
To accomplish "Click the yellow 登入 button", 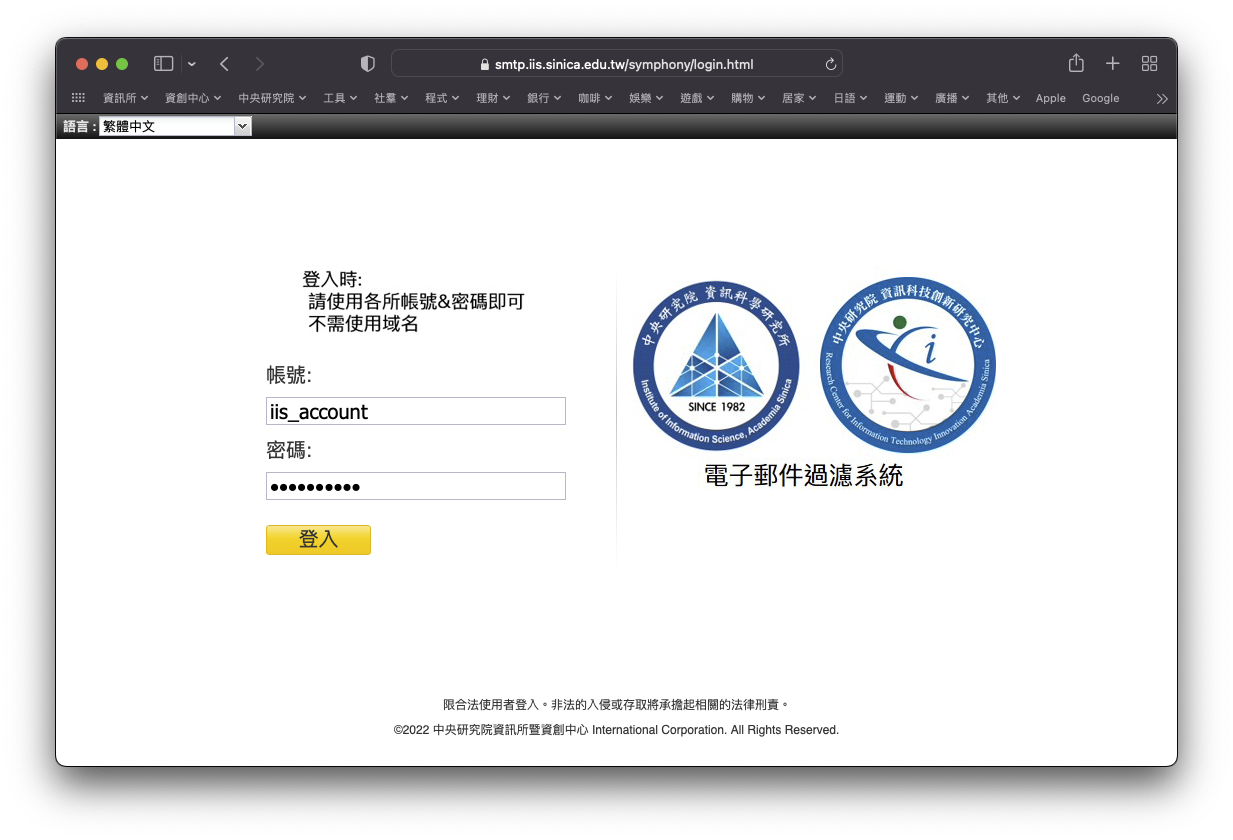I will (x=318, y=540).
